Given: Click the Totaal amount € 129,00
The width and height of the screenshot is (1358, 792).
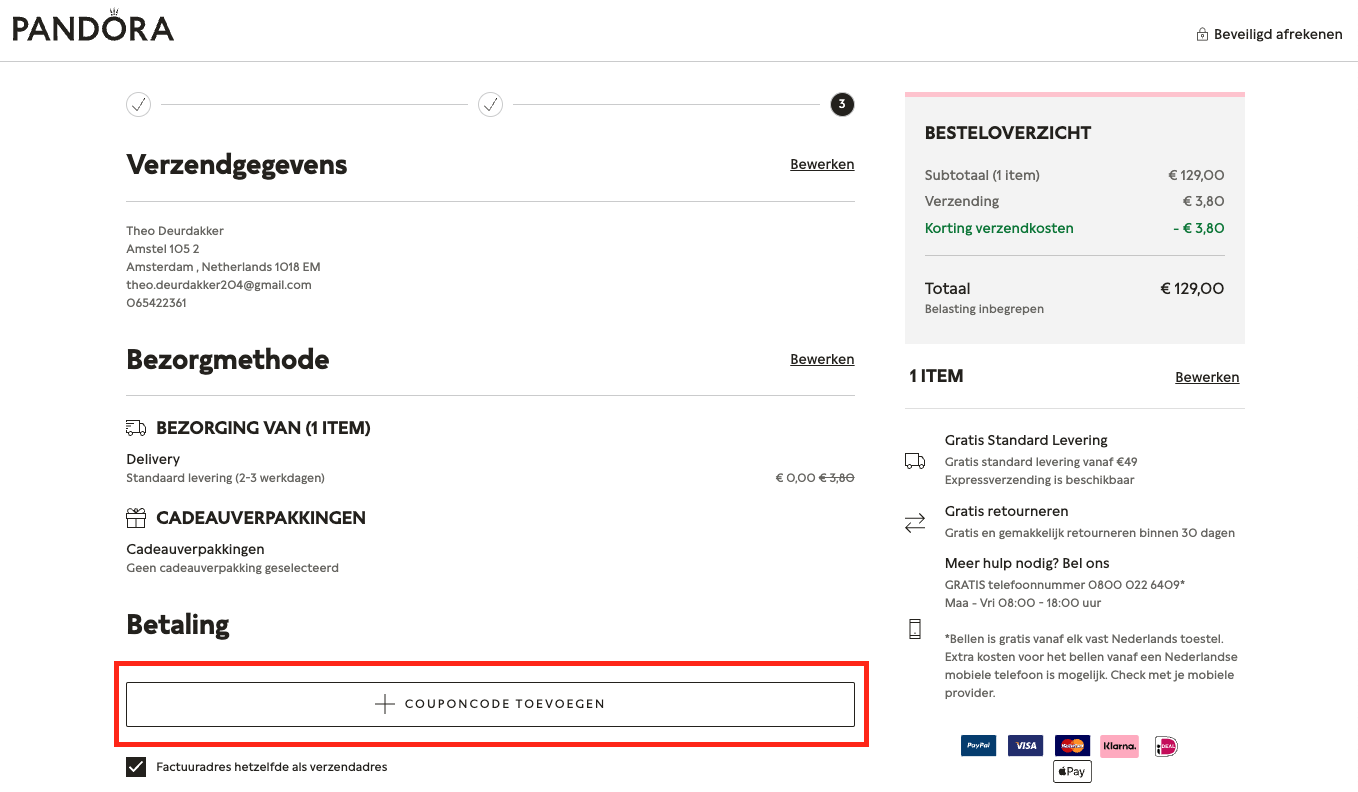Looking at the screenshot, I should coord(1192,289).
